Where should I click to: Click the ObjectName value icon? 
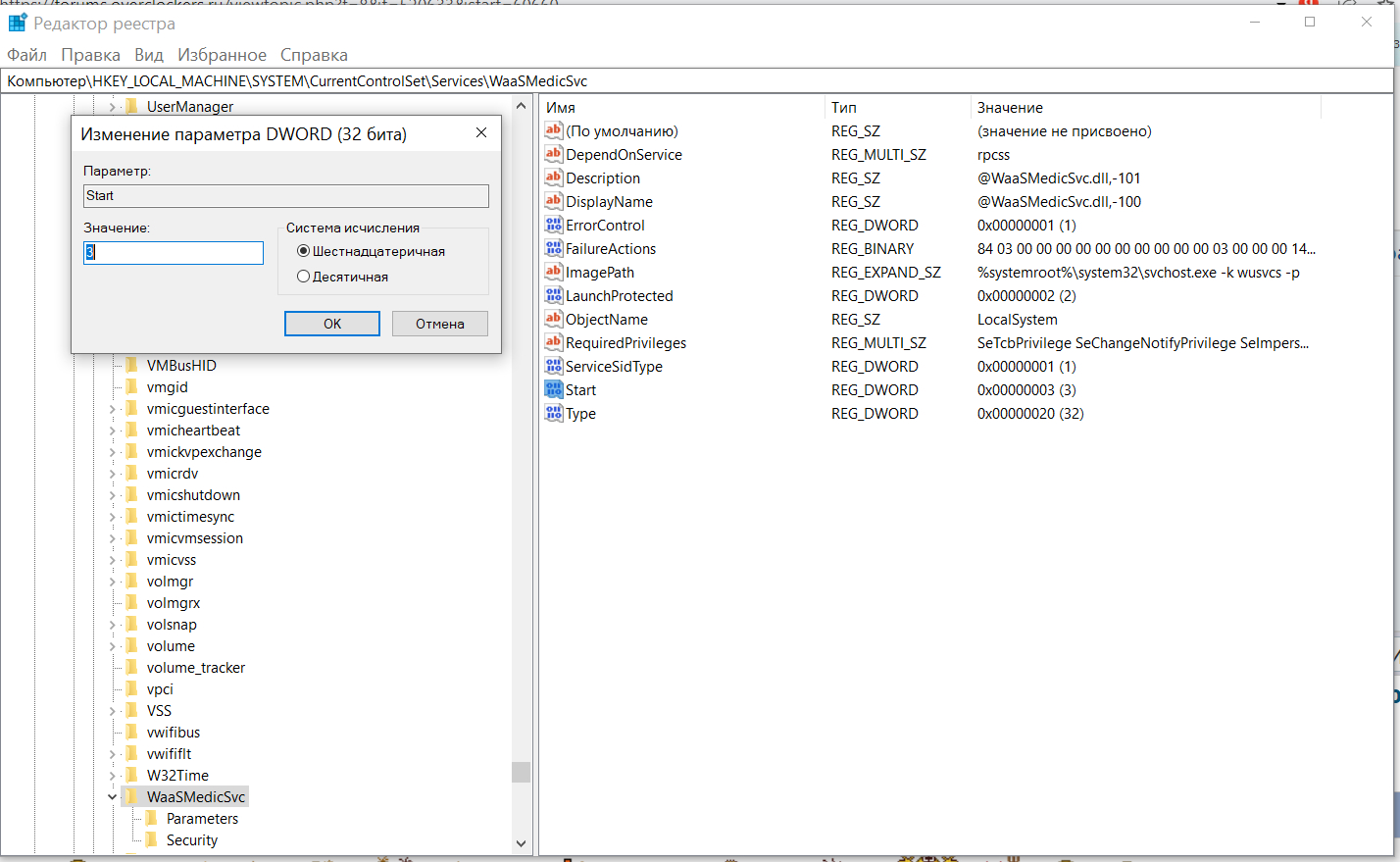point(554,319)
